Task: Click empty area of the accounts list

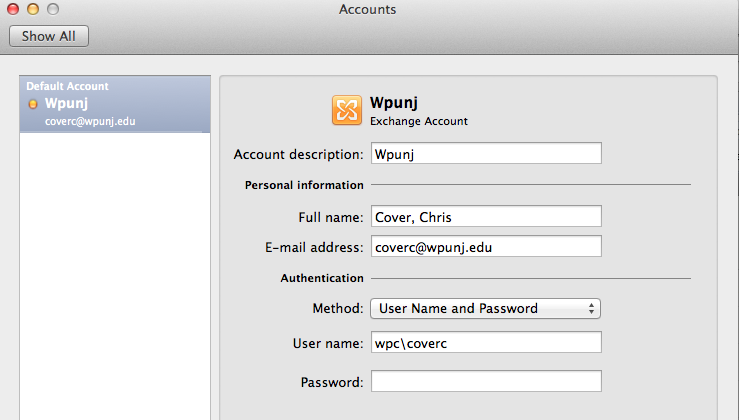Action: click(115, 270)
